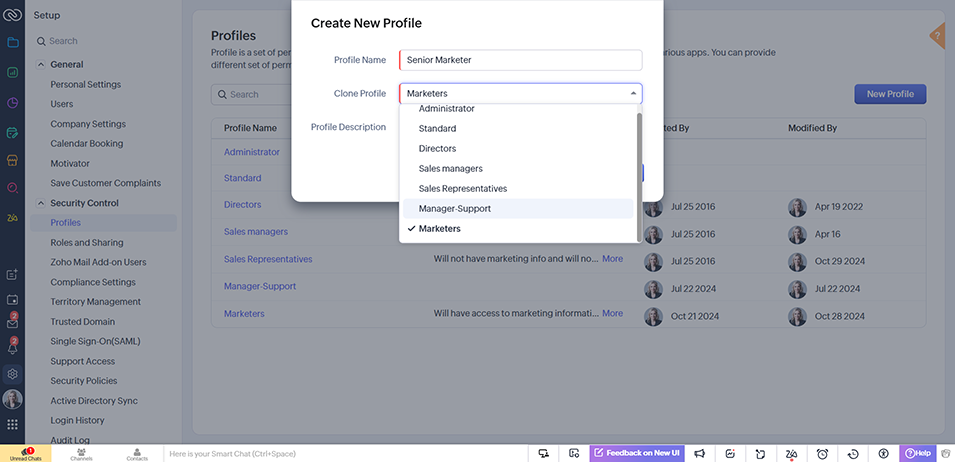Open the Sales Representatives profile link in table
This screenshot has width=955, height=462.
tap(268, 259)
